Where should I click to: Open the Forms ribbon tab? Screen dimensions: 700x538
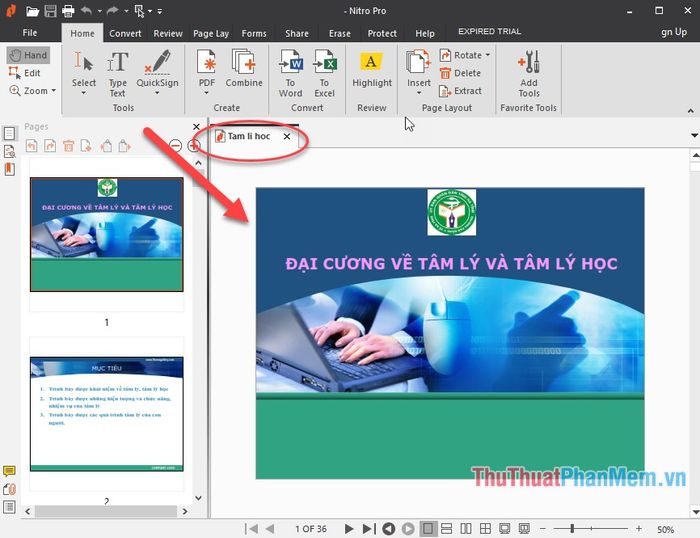pyautogui.click(x=254, y=33)
